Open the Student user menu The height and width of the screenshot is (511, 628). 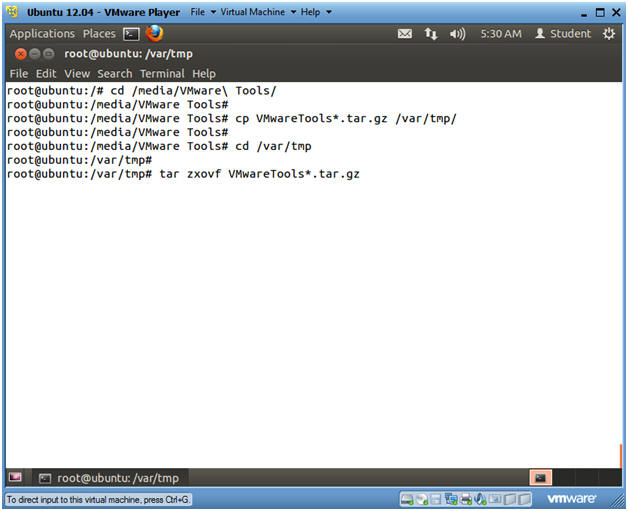563,34
